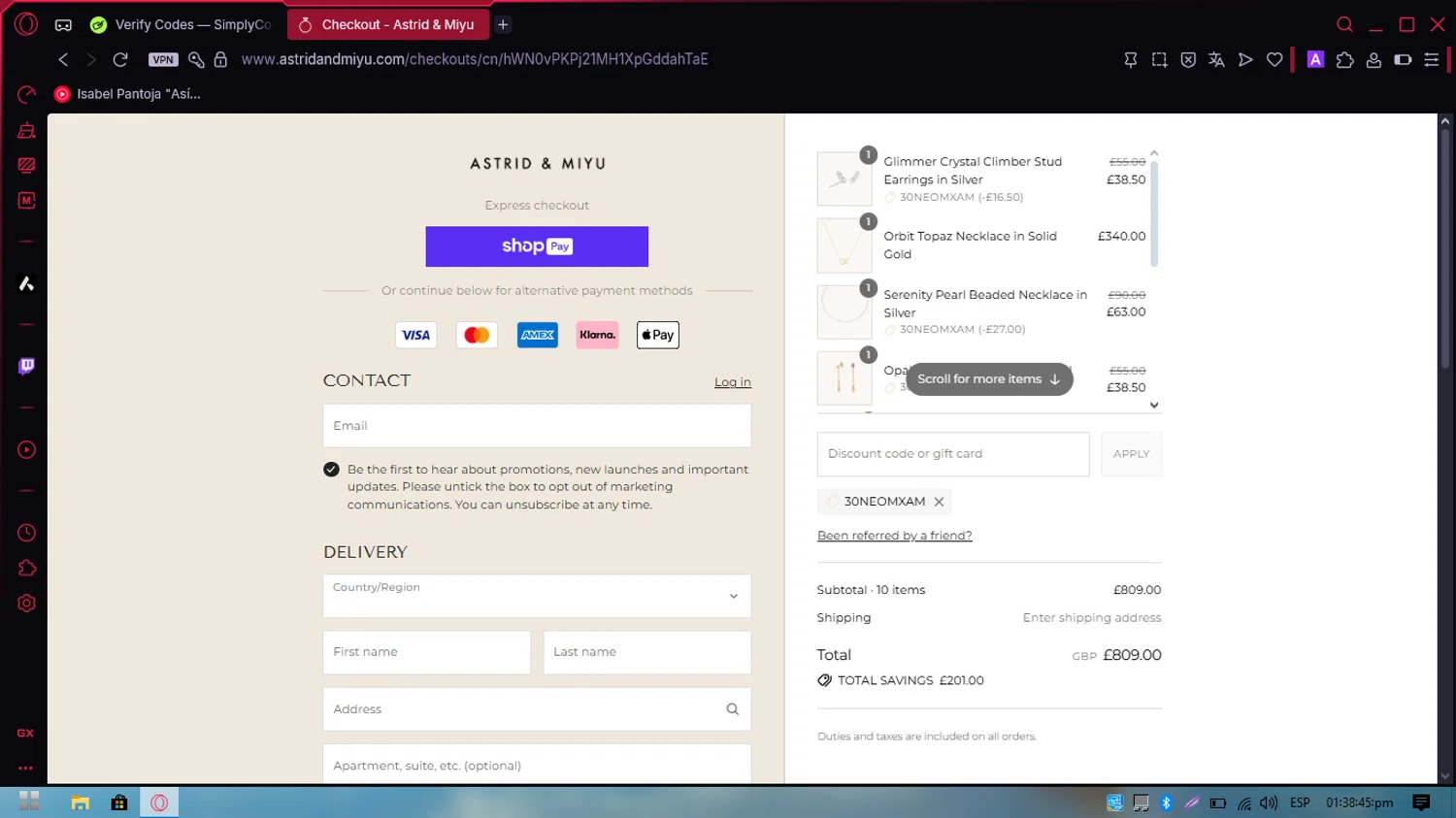1456x818 pixels.
Task: Open browser extensions cube icon
Action: pyautogui.click(x=1344, y=60)
